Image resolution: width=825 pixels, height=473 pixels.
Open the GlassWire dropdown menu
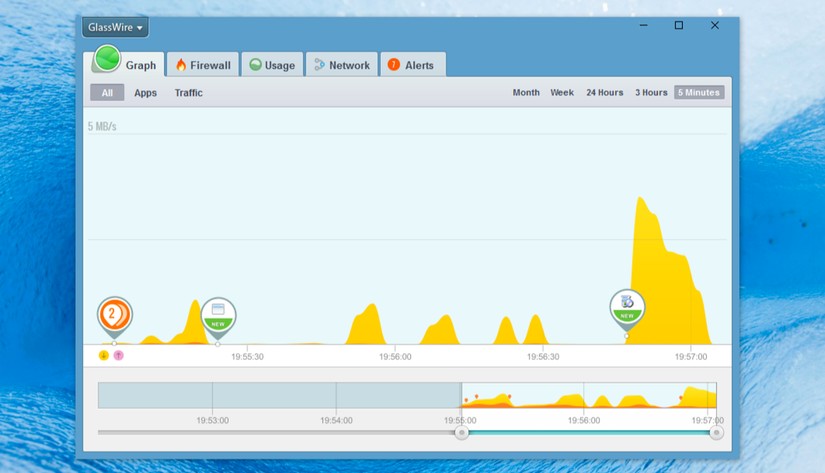click(x=115, y=27)
